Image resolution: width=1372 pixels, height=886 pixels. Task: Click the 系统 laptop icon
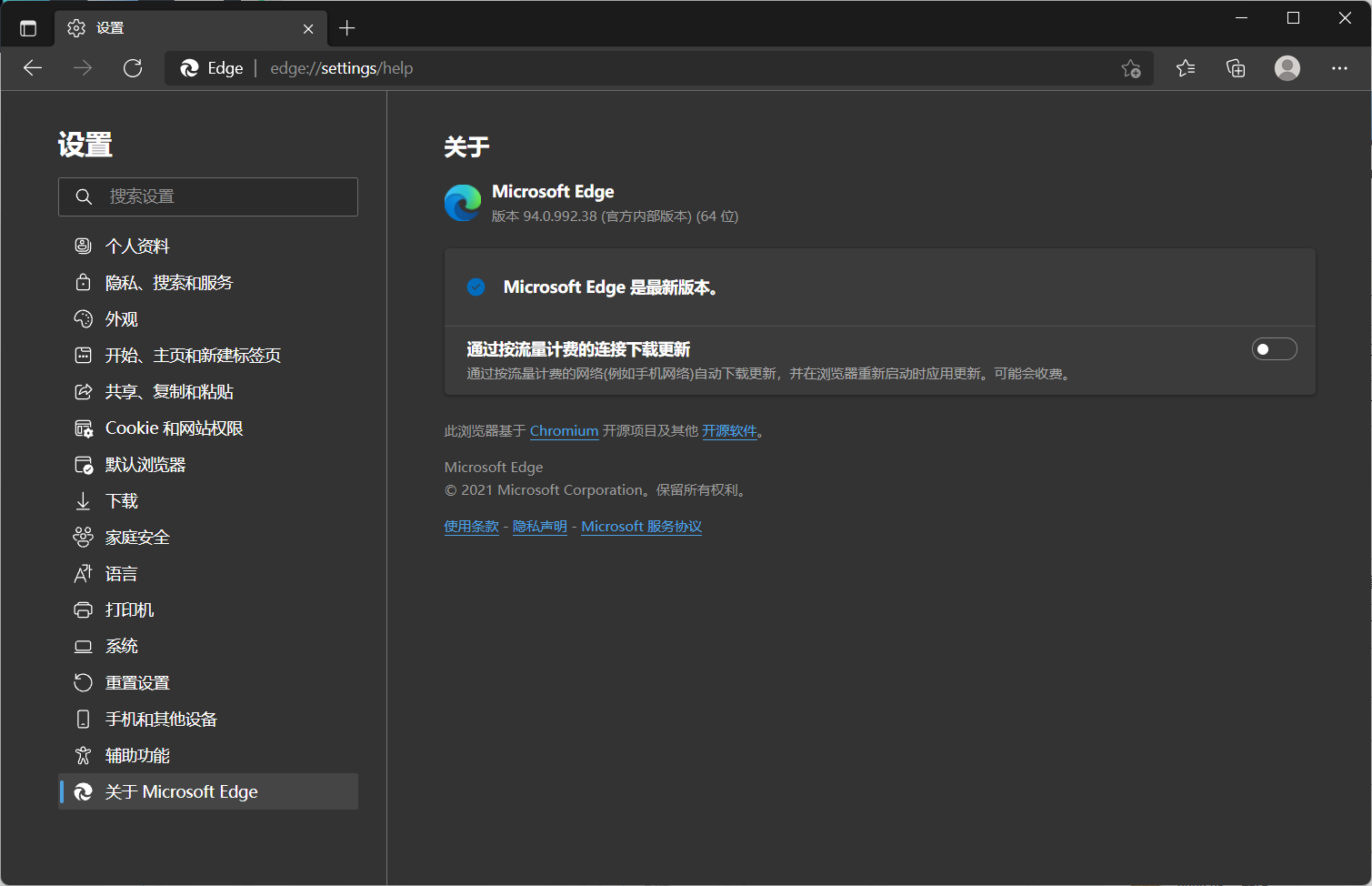pos(83,647)
